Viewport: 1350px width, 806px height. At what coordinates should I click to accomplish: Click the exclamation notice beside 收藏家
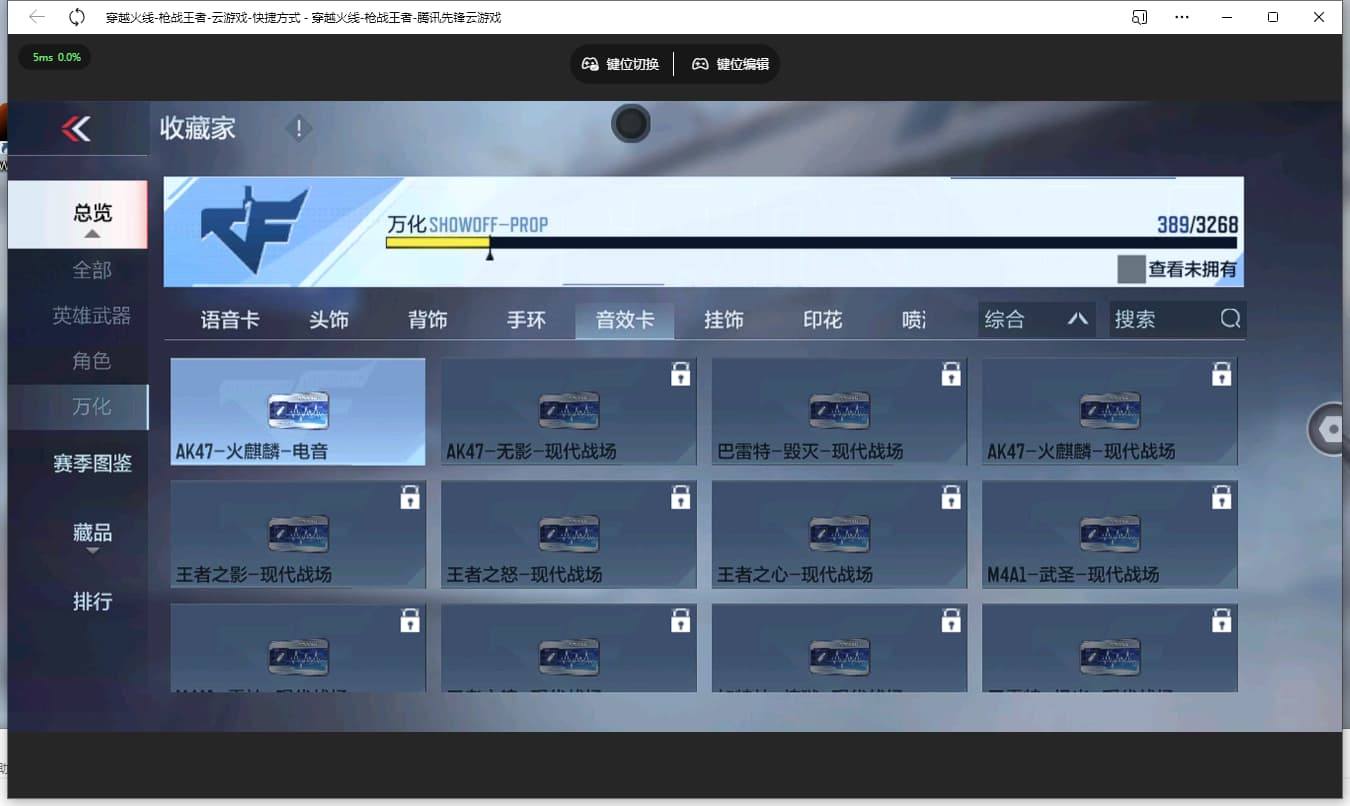point(298,129)
